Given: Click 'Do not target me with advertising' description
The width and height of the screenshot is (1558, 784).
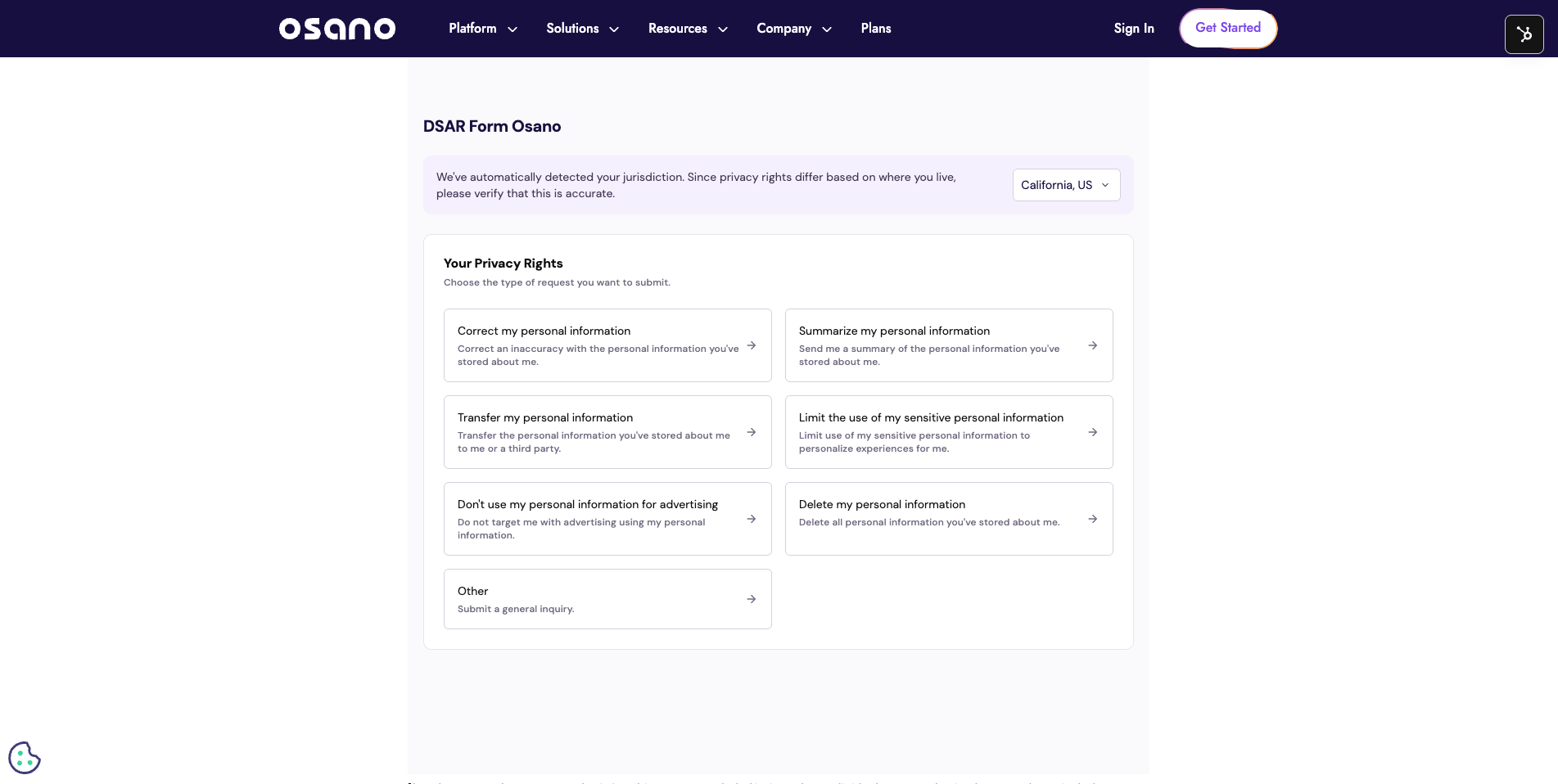Looking at the screenshot, I should (581, 529).
